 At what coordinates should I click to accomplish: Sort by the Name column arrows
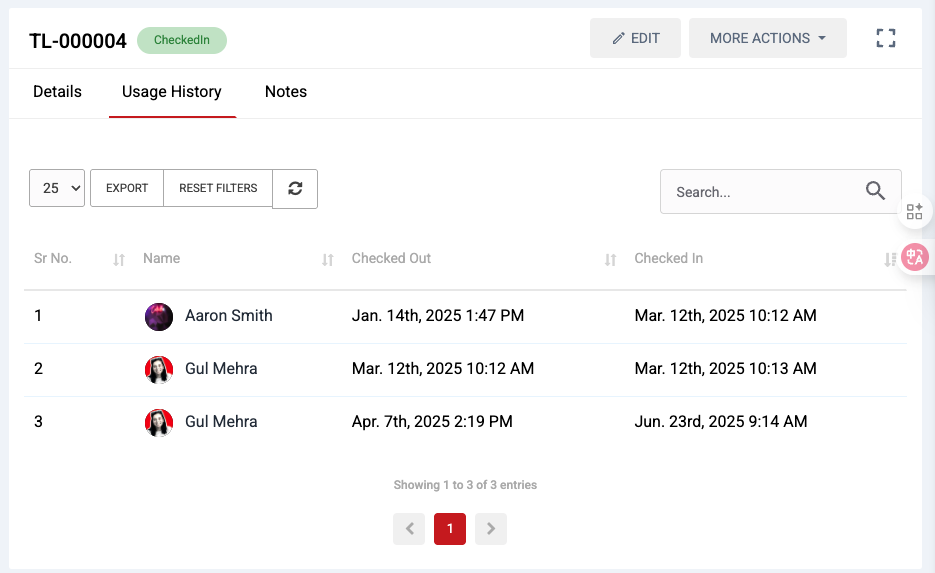[x=327, y=260]
